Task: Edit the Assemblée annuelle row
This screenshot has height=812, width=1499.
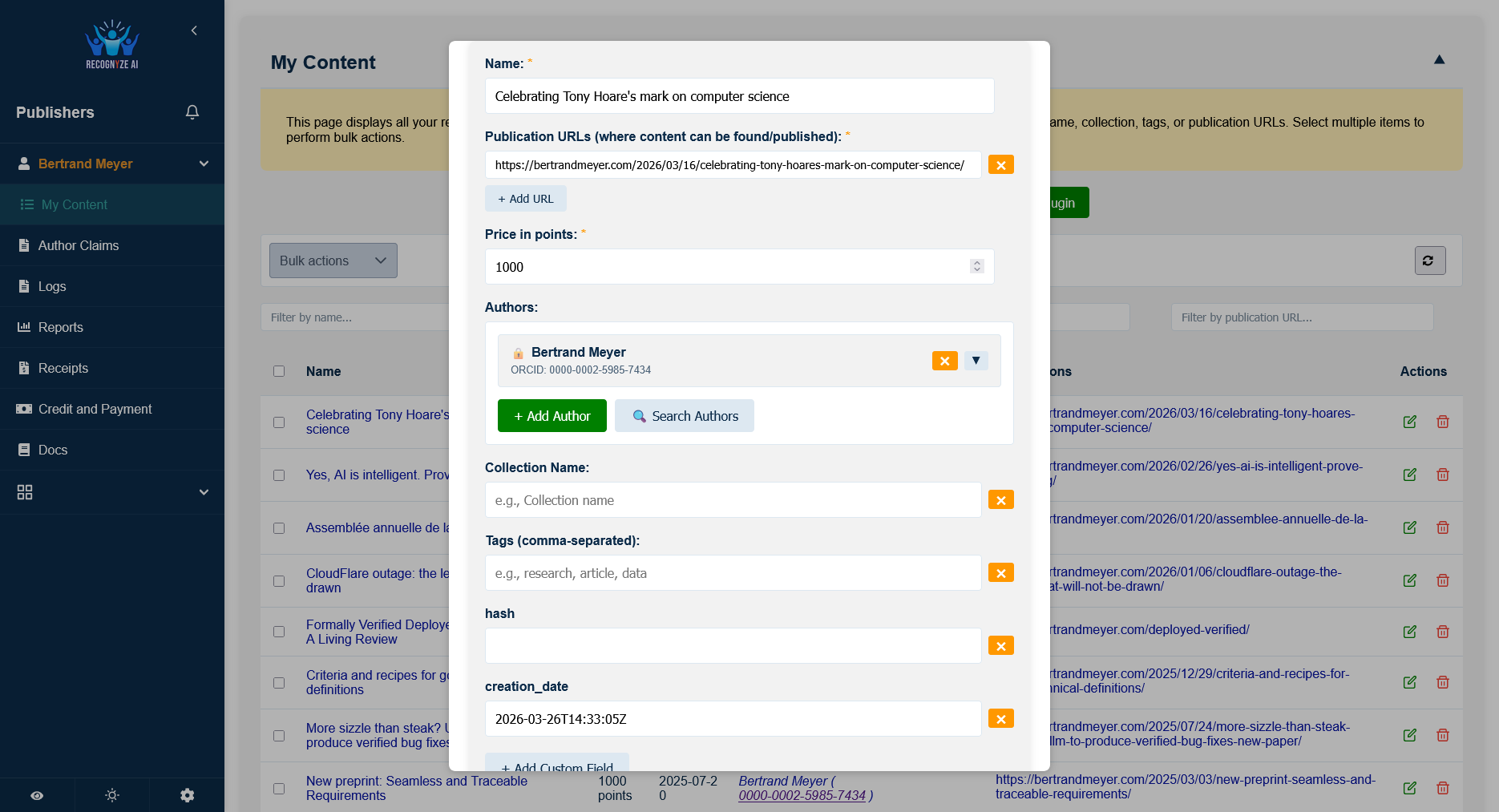Action: tap(1410, 527)
